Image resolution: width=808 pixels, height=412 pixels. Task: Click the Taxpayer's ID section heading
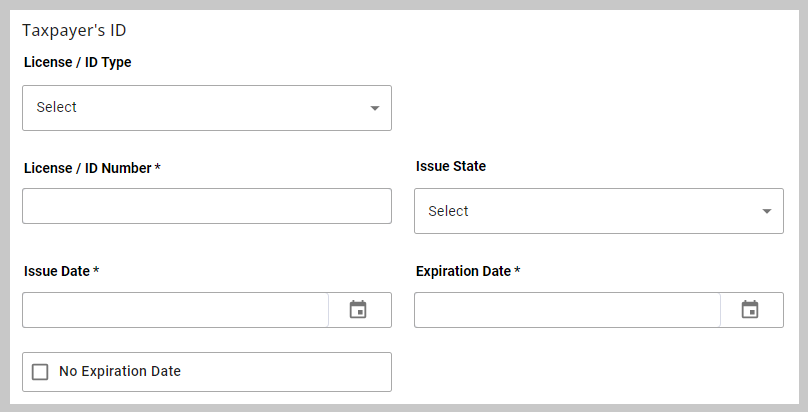74,30
